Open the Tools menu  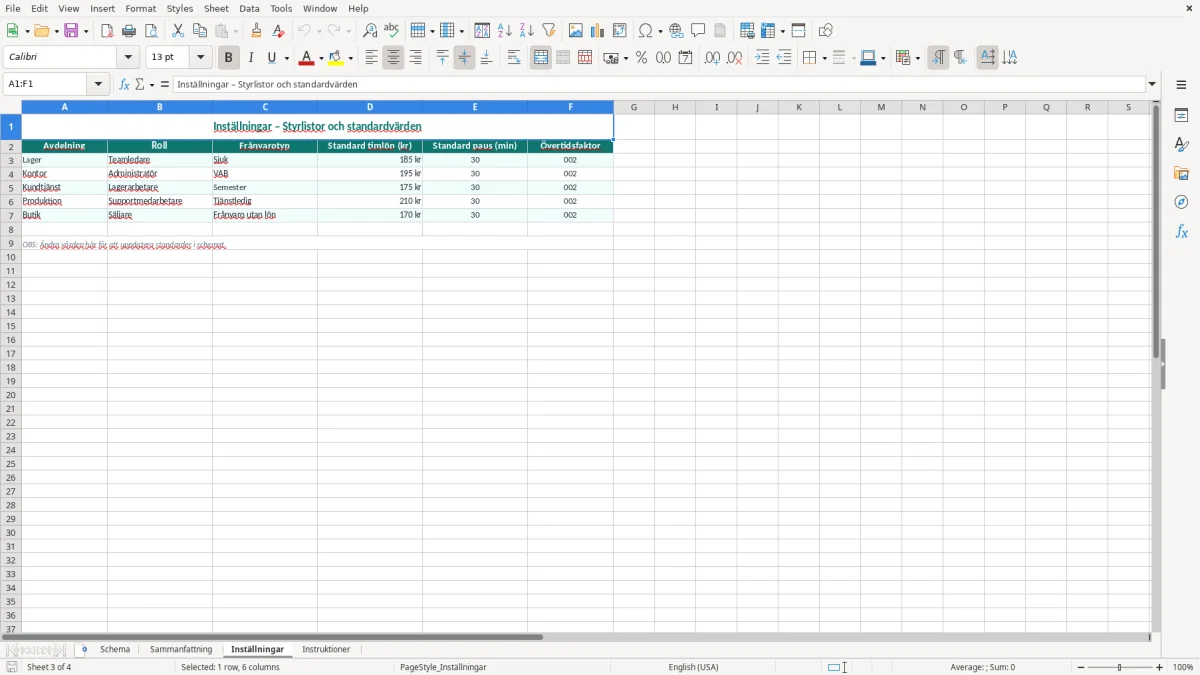click(281, 8)
